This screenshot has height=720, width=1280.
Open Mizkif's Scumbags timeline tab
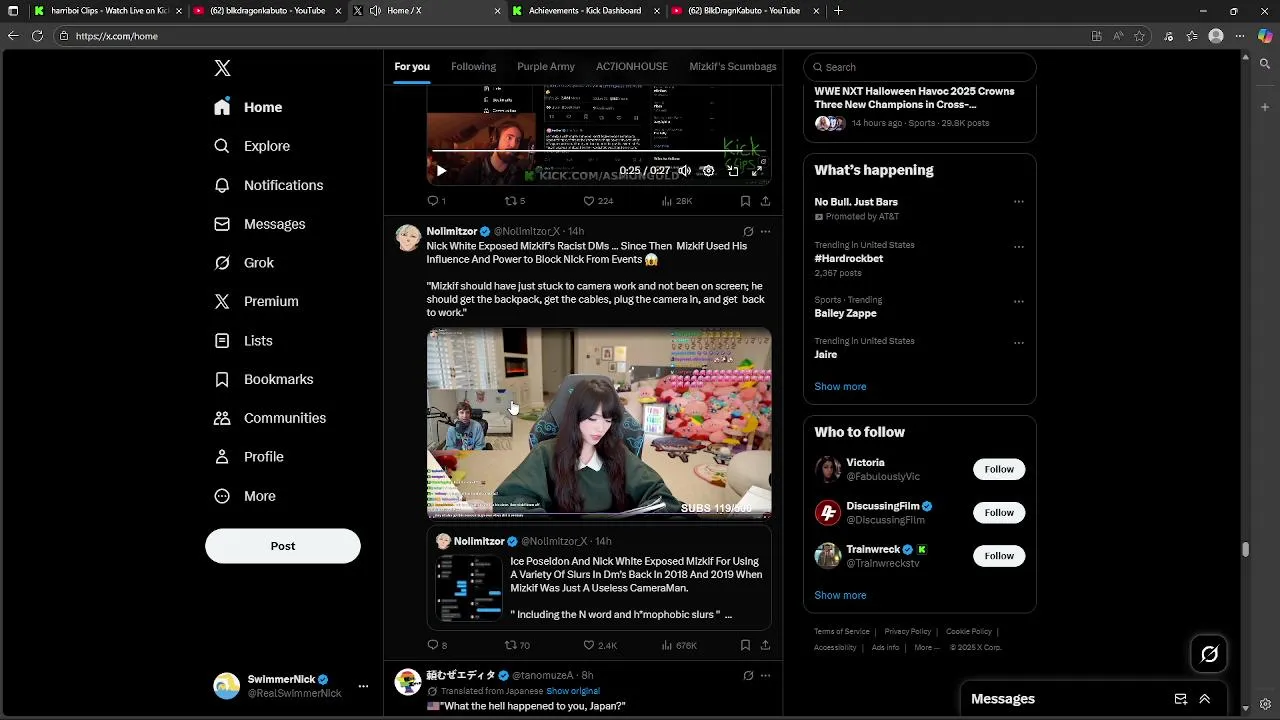pos(733,67)
